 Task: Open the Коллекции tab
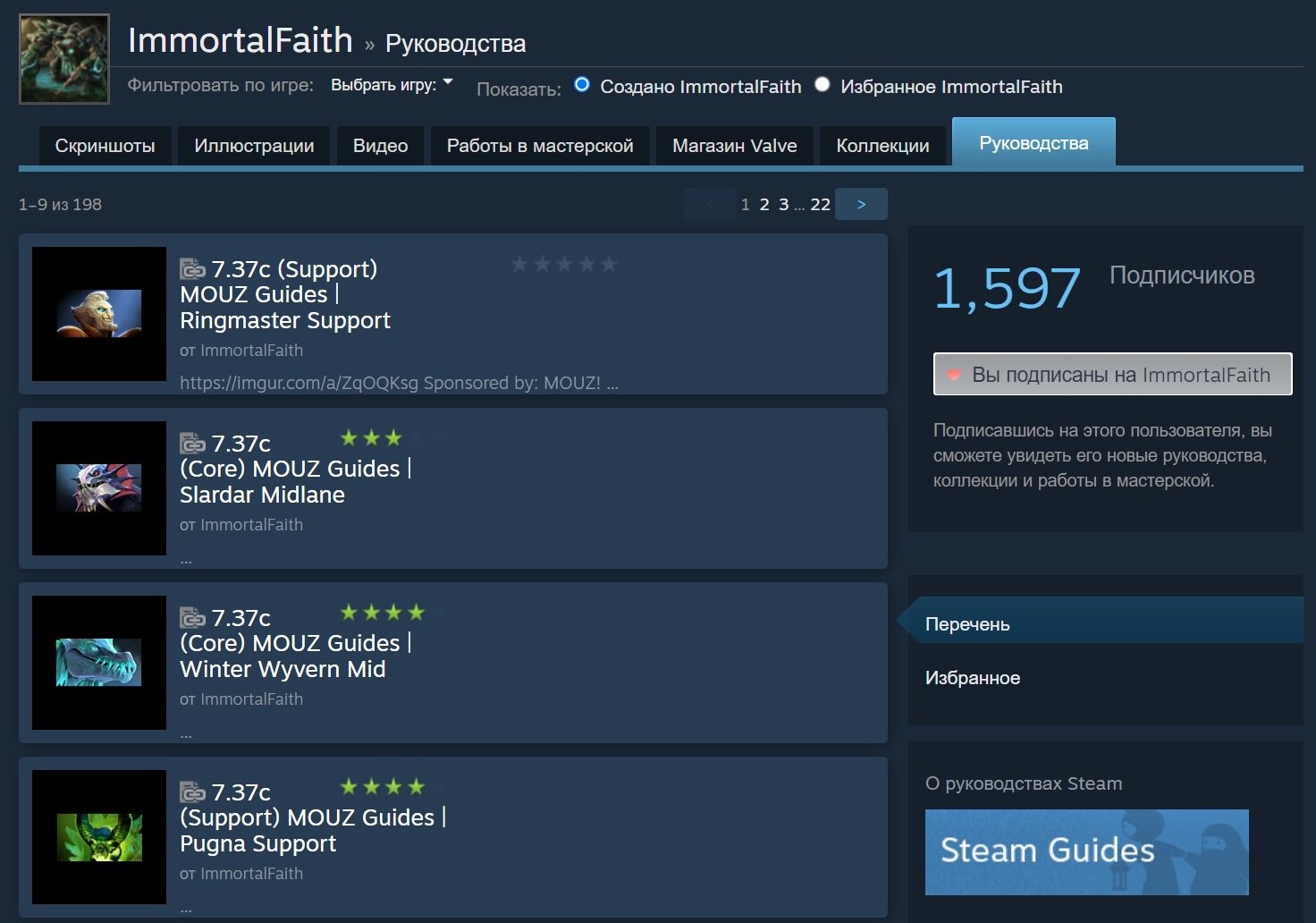882,146
